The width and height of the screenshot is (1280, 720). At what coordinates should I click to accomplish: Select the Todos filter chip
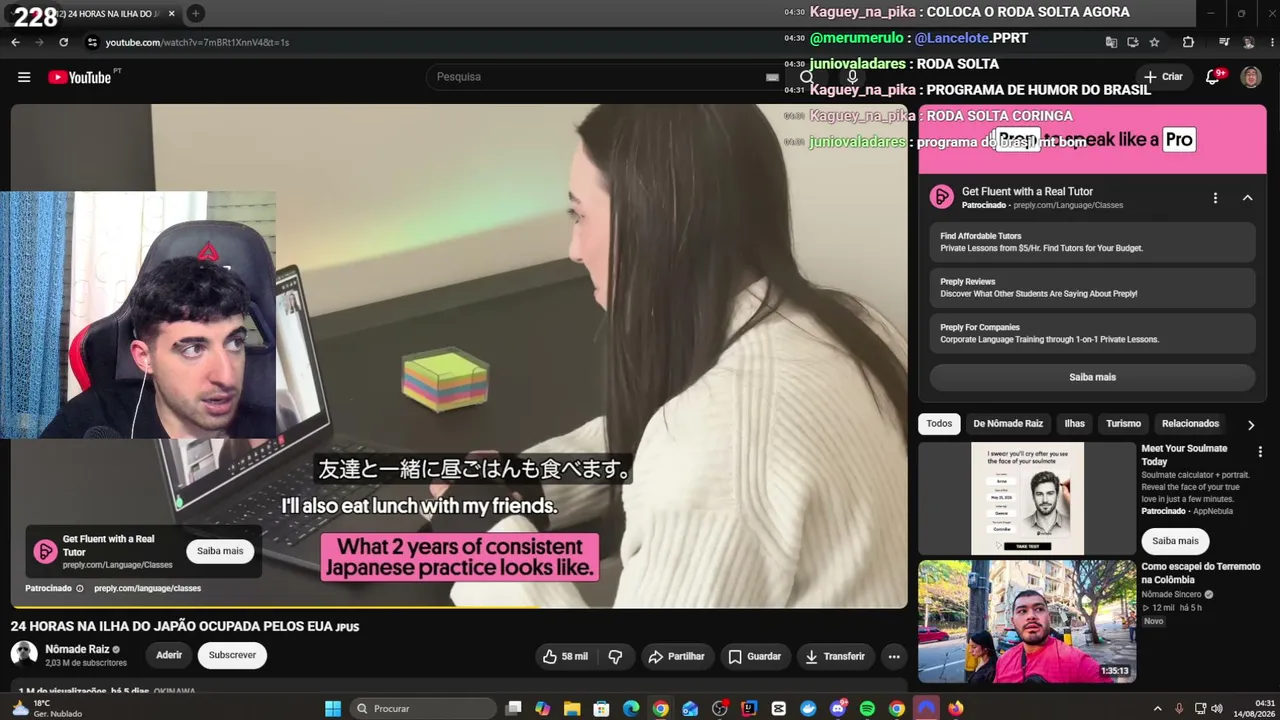click(939, 424)
